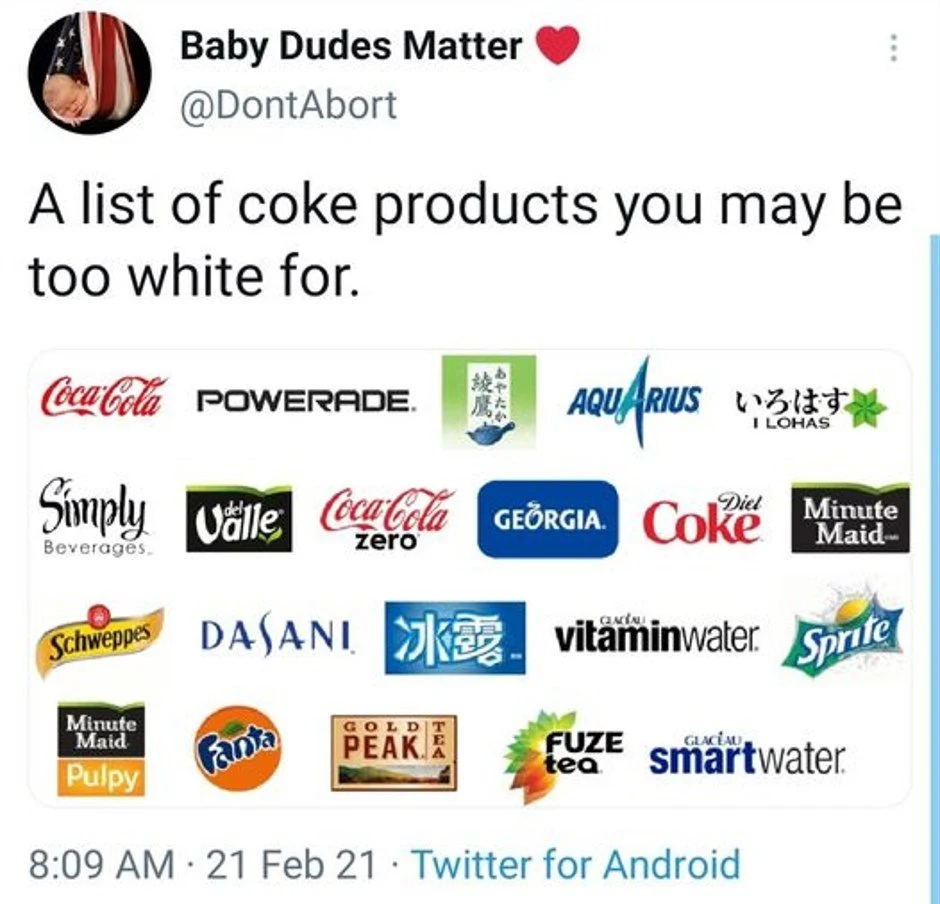940x904 pixels.
Task: Select the red heart beside the display name
Action: [557, 46]
